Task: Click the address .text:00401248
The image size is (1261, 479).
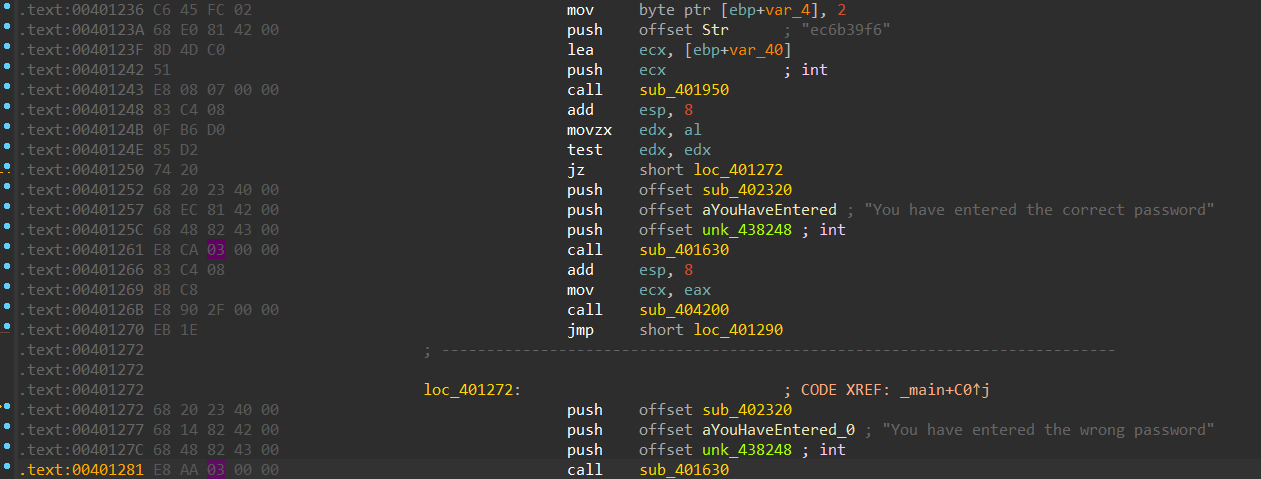Action: click(83, 110)
